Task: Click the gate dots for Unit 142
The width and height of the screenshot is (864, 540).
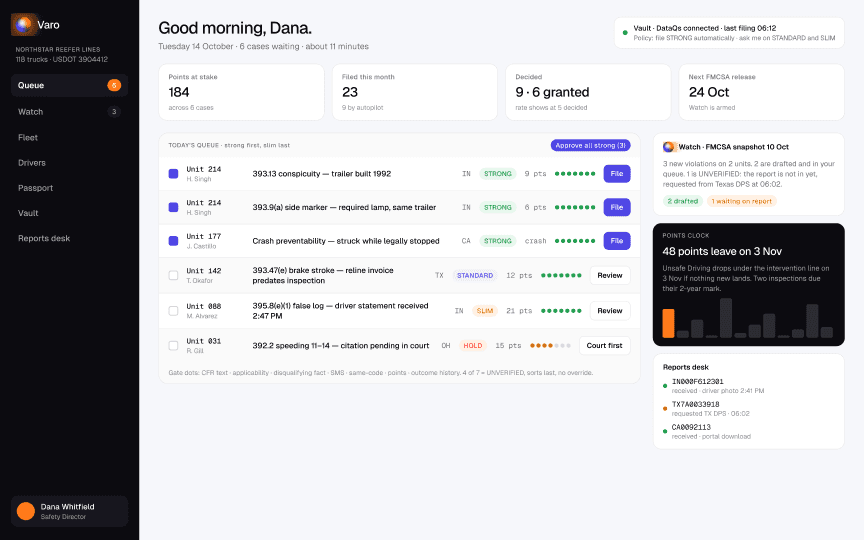Action: (x=561, y=276)
